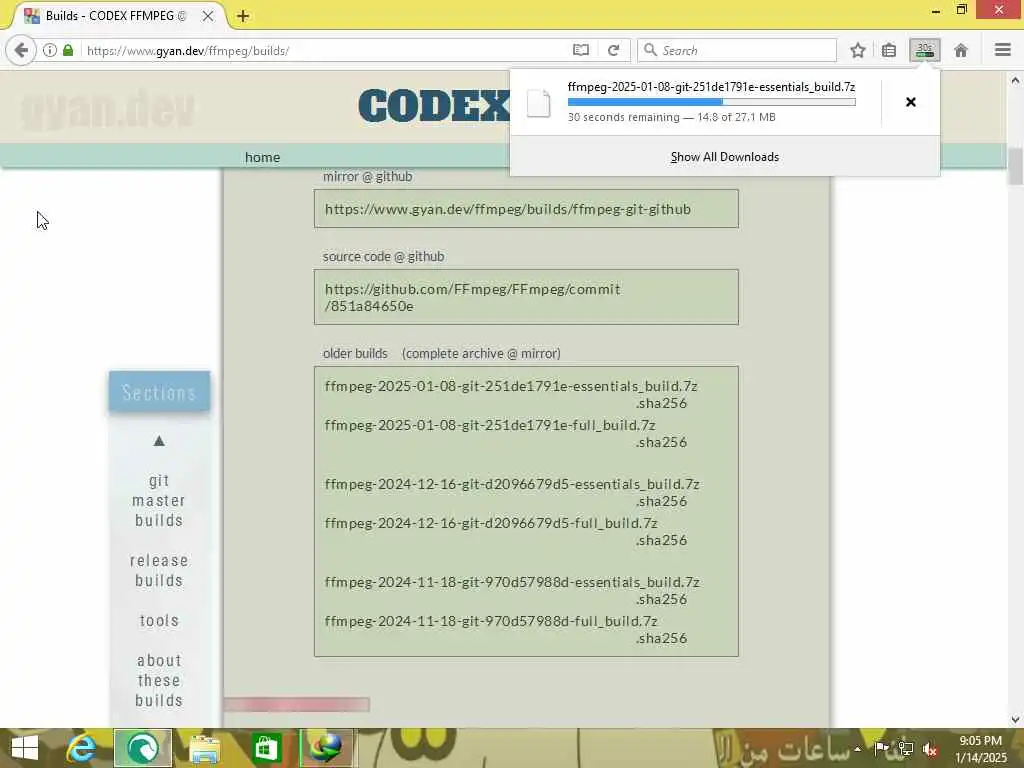Open the taskbar clock 9:05 PM
Screen dimensions: 1024x768
pos(980,748)
